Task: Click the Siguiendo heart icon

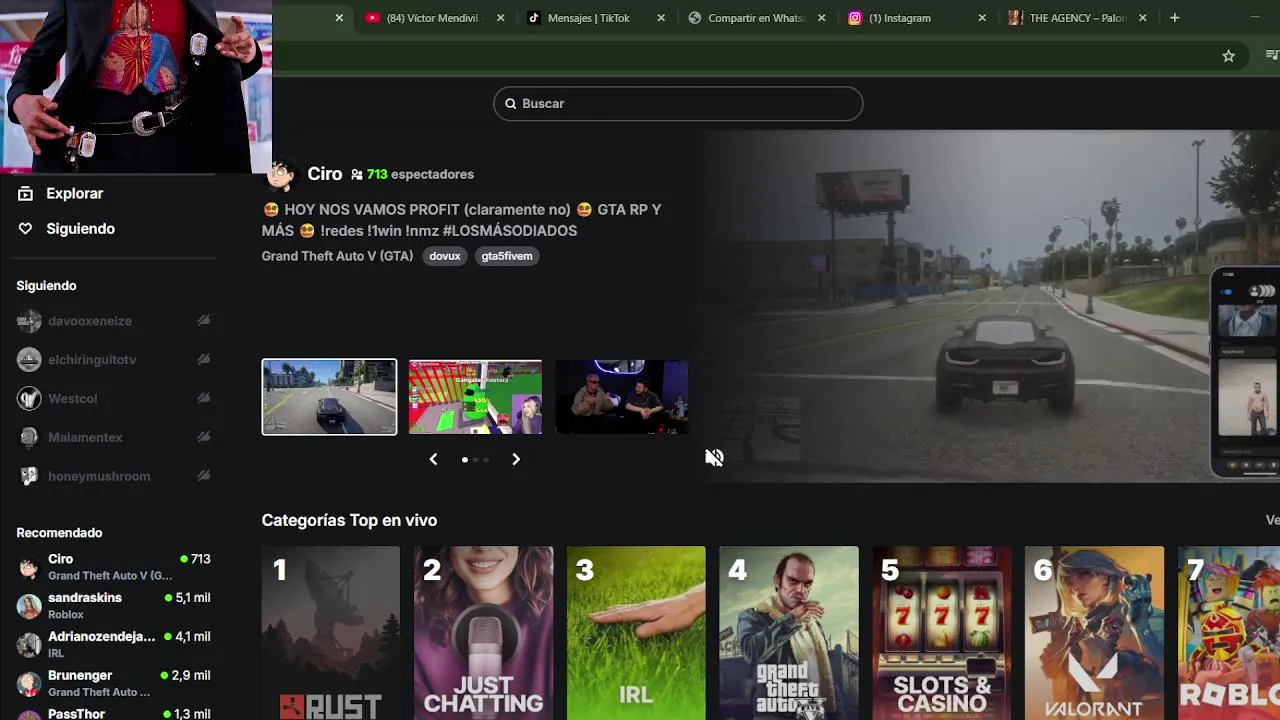Action: [x=25, y=229]
